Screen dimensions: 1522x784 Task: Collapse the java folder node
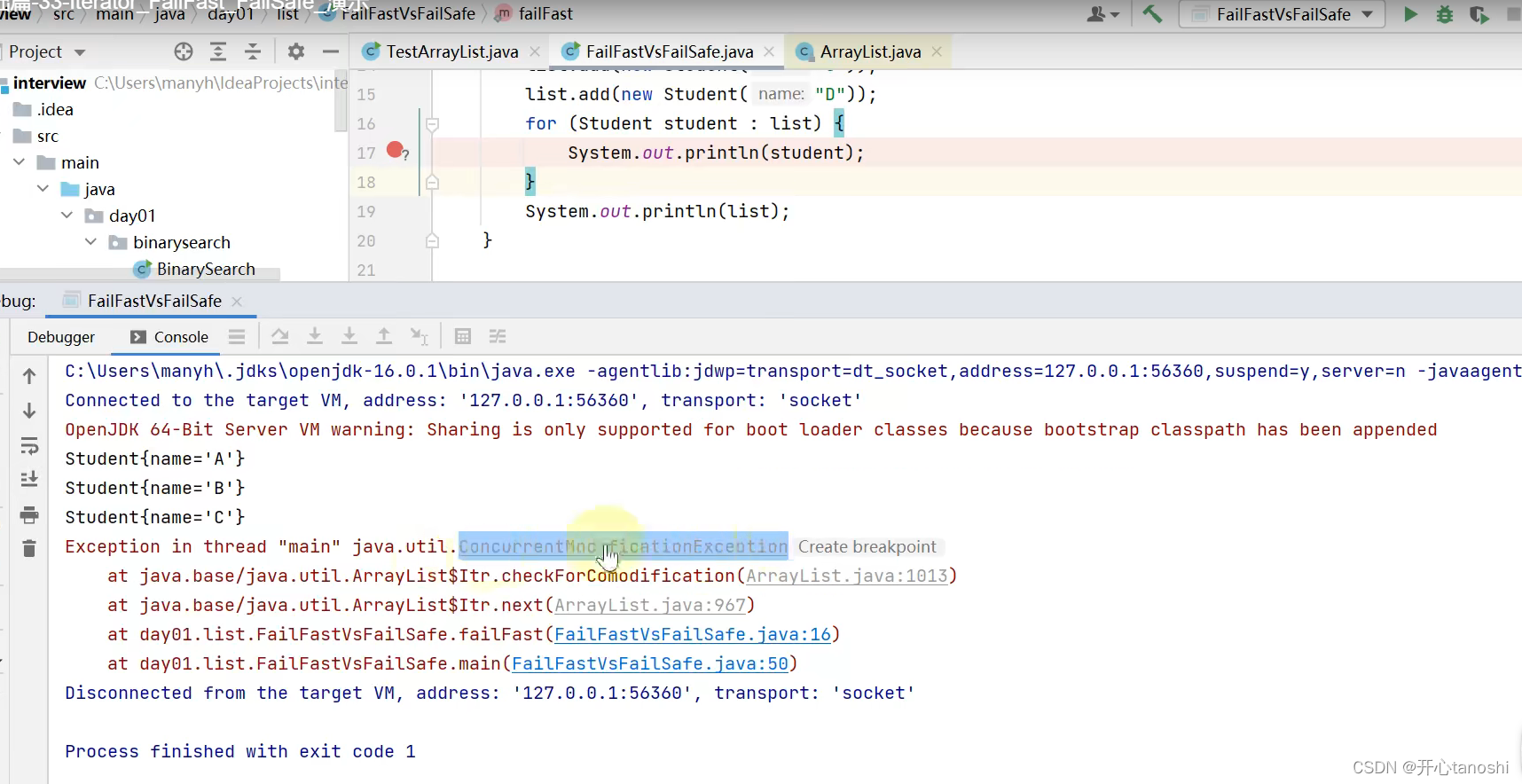(43, 189)
